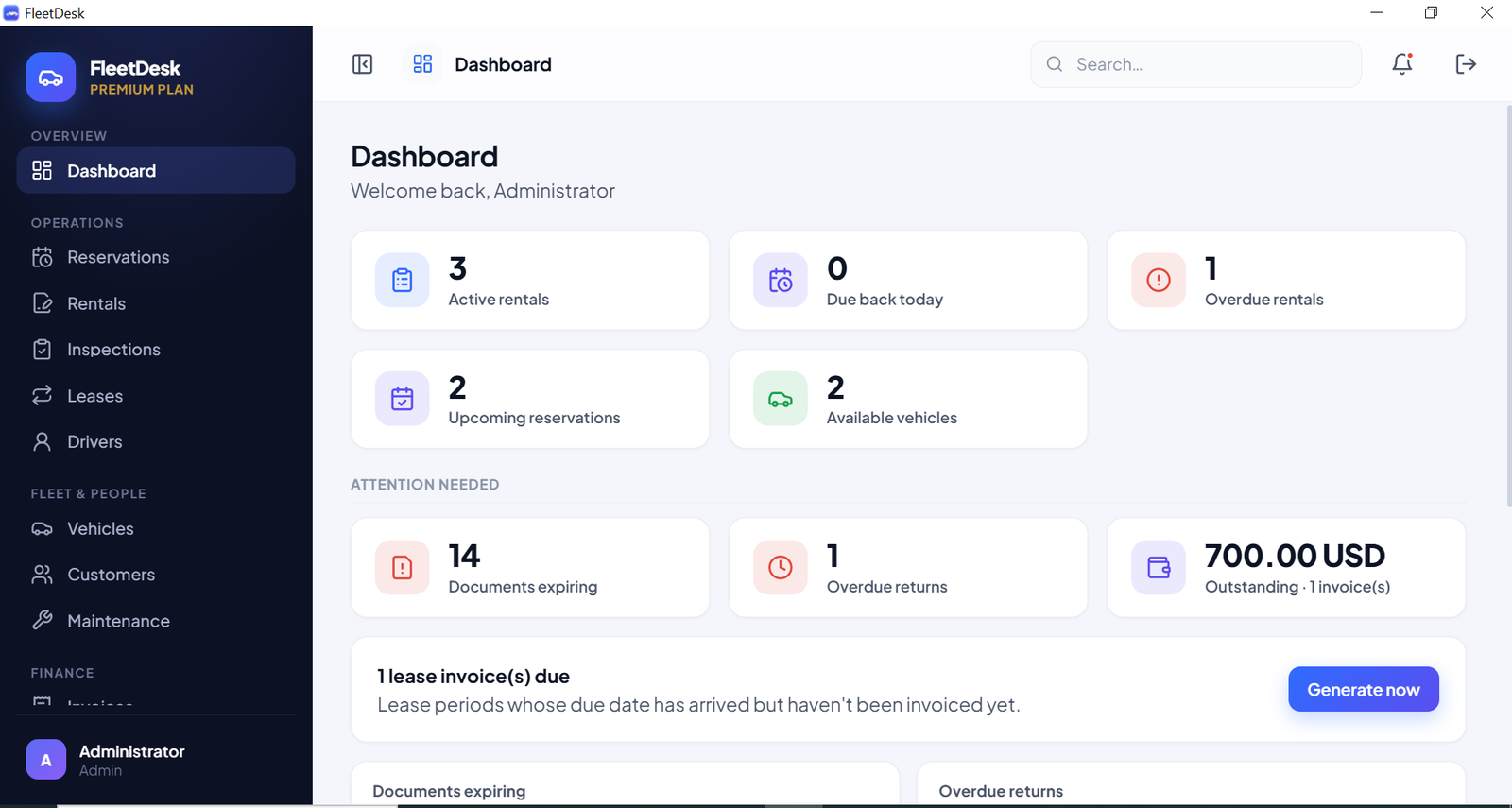This screenshot has height=808, width=1512.
Task: Click the search magnifier icon
Action: pyautogui.click(x=1055, y=64)
